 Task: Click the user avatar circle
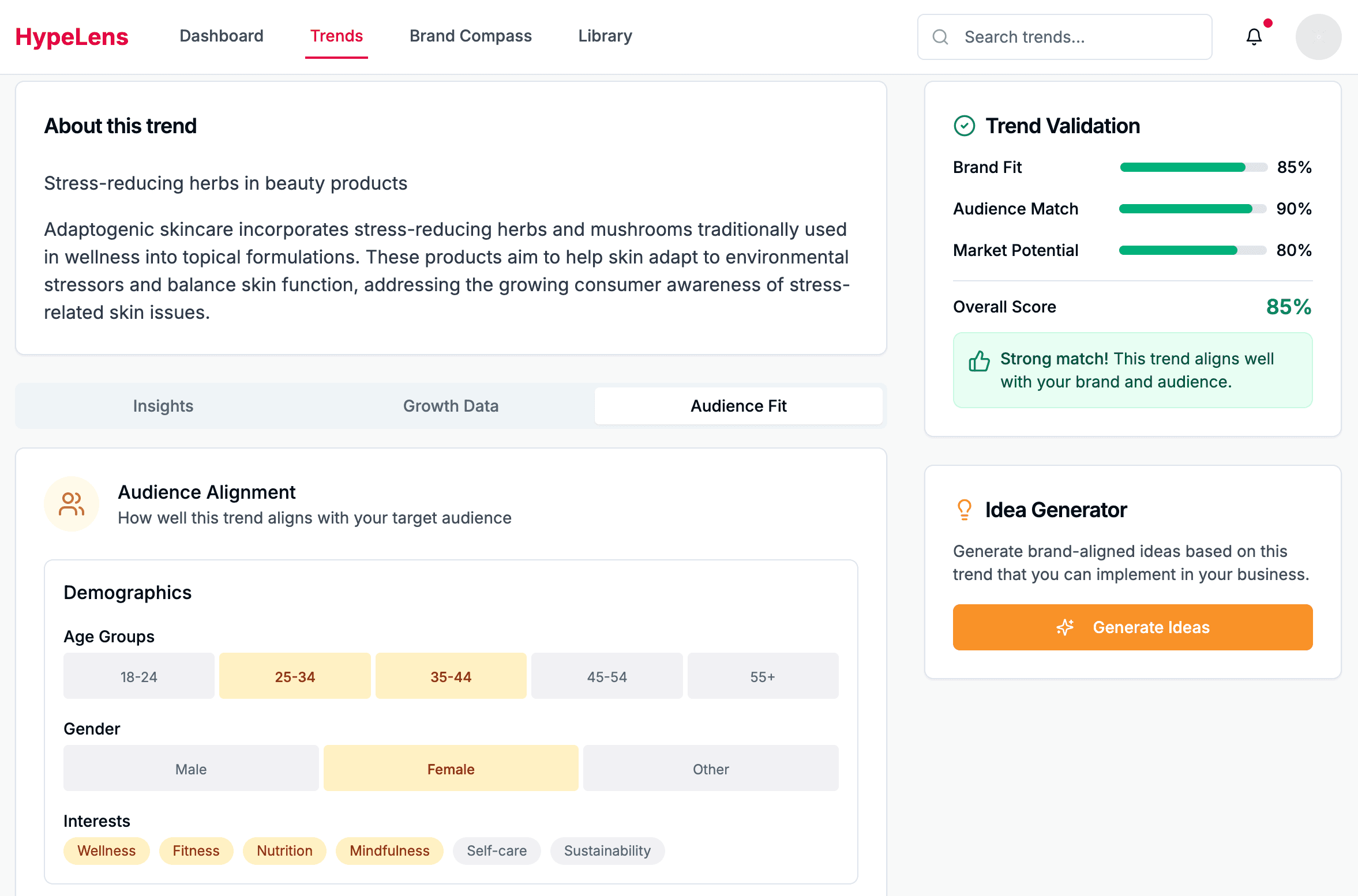(x=1318, y=37)
